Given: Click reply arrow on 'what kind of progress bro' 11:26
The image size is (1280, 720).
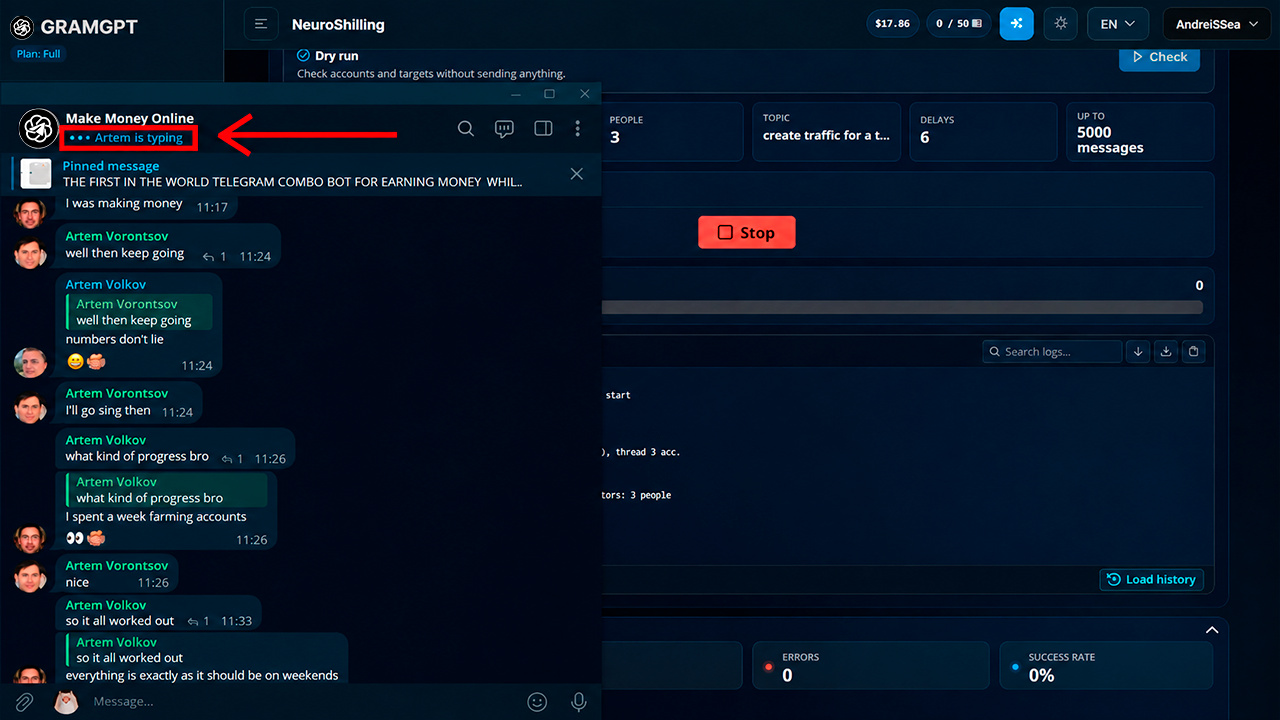Looking at the screenshot, I should click(227, 459).
